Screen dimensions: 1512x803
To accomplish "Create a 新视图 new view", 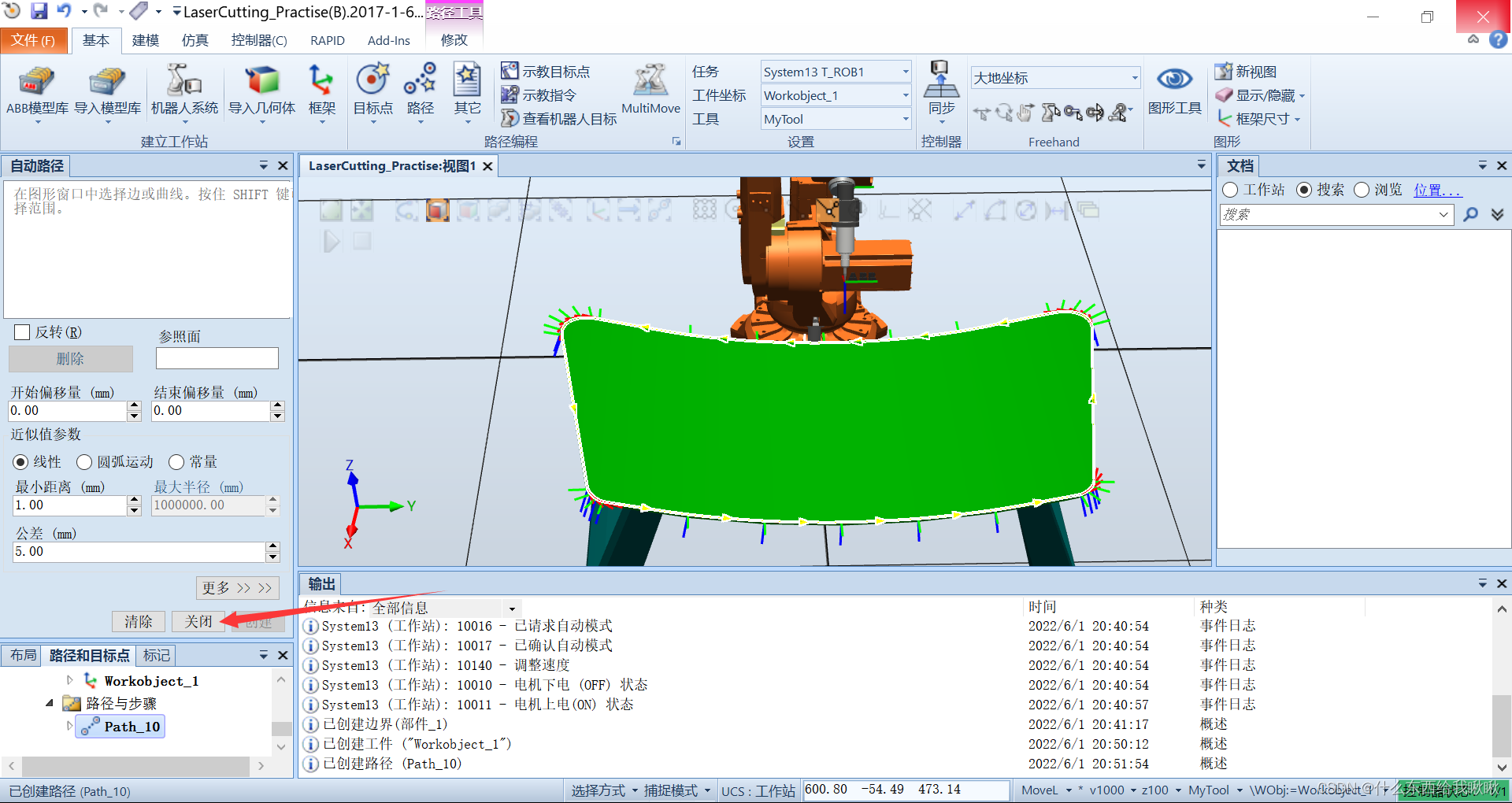I will (1246, 72).
